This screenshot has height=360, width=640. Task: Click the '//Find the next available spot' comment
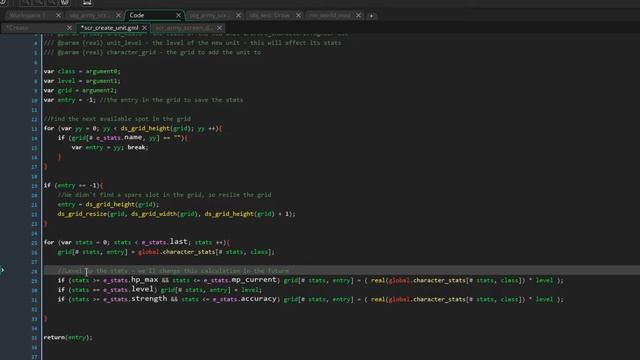(117, 119)
